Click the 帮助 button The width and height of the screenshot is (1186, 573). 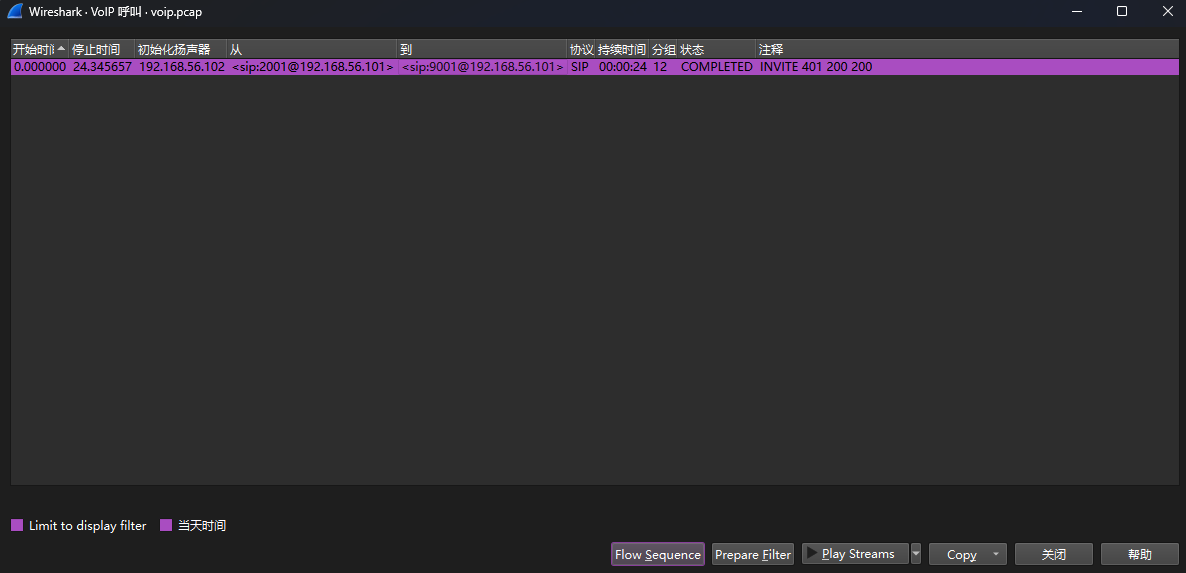[1140, 554]
